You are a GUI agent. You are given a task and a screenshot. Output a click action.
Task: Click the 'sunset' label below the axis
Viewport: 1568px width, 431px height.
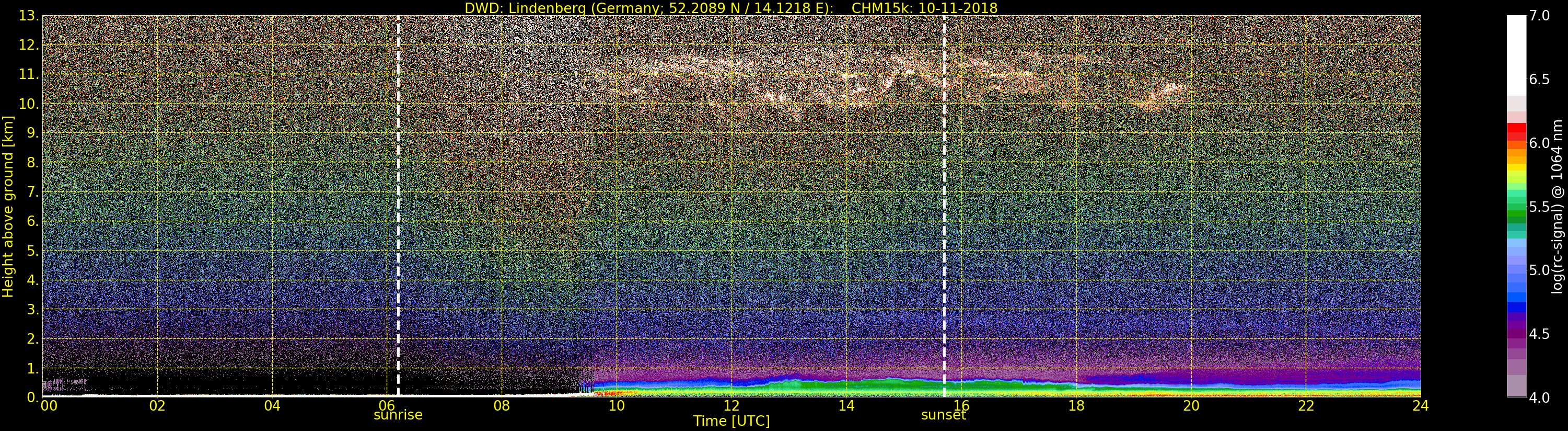944,415
